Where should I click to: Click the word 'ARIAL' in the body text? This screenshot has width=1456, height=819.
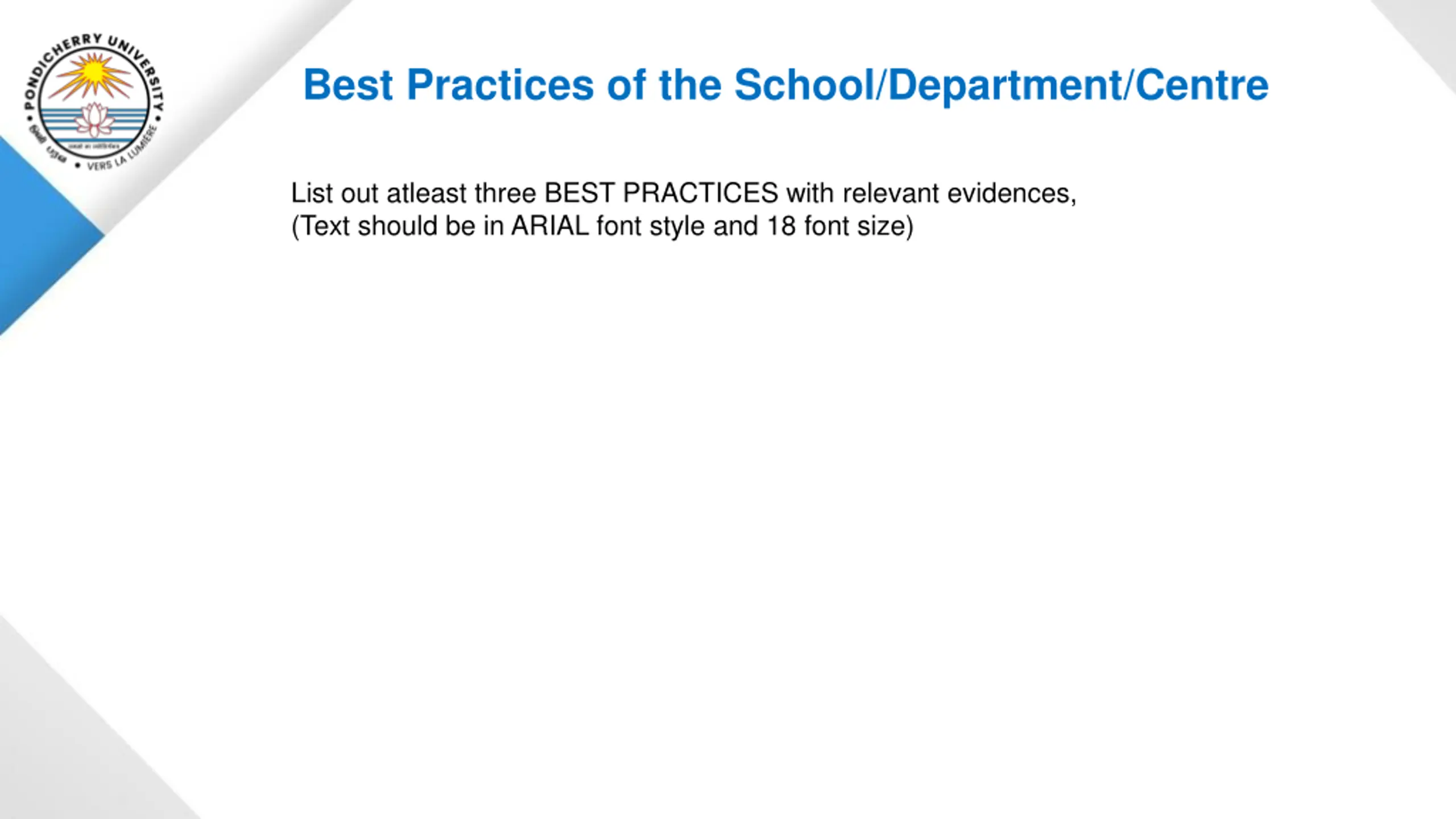point(550,226)
